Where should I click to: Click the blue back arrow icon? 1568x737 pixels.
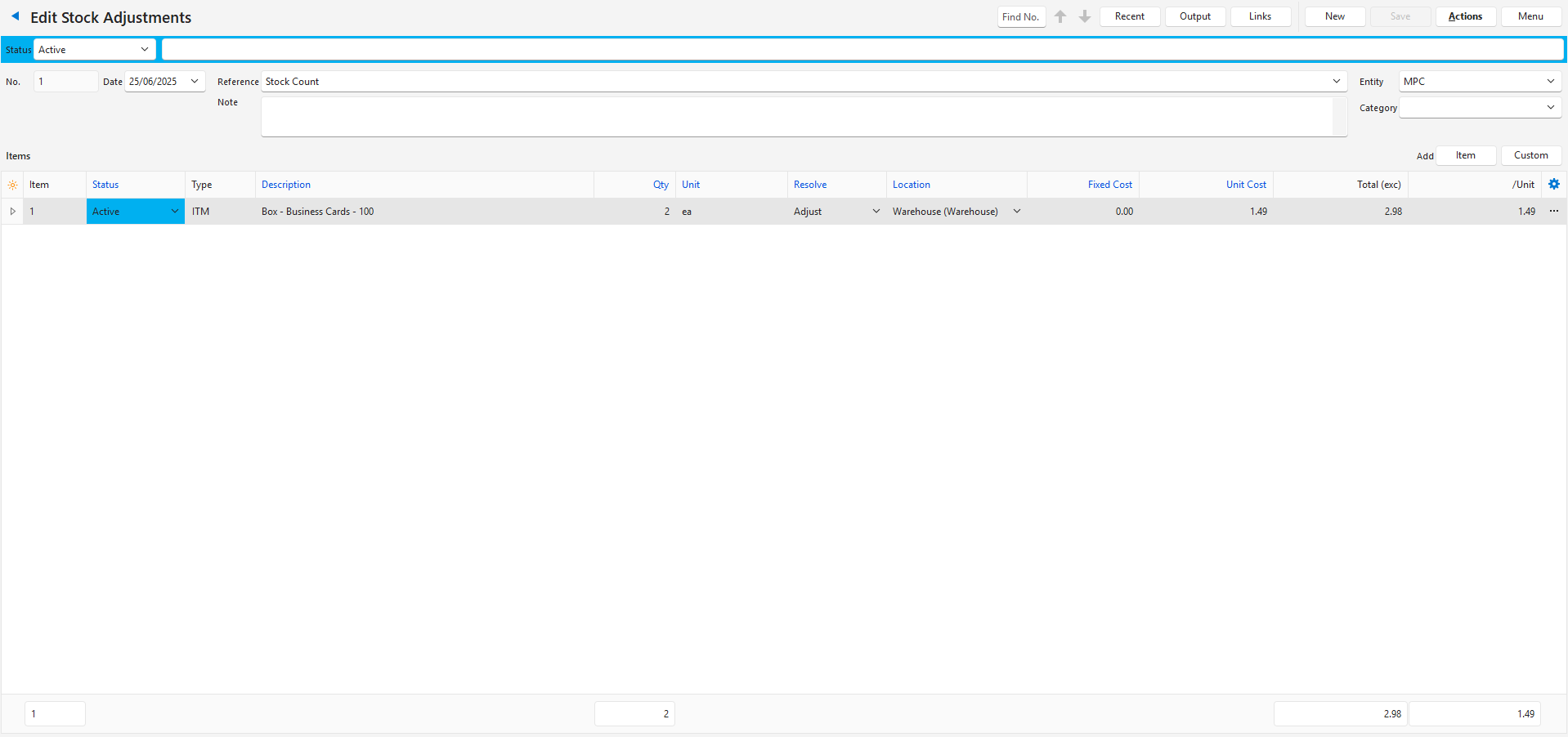(15, 16)
